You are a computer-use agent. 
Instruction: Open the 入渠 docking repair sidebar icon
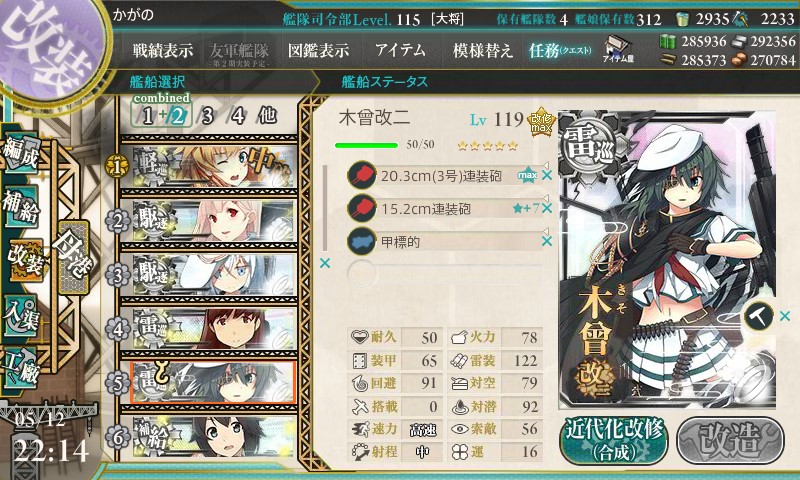coord(21,315)
